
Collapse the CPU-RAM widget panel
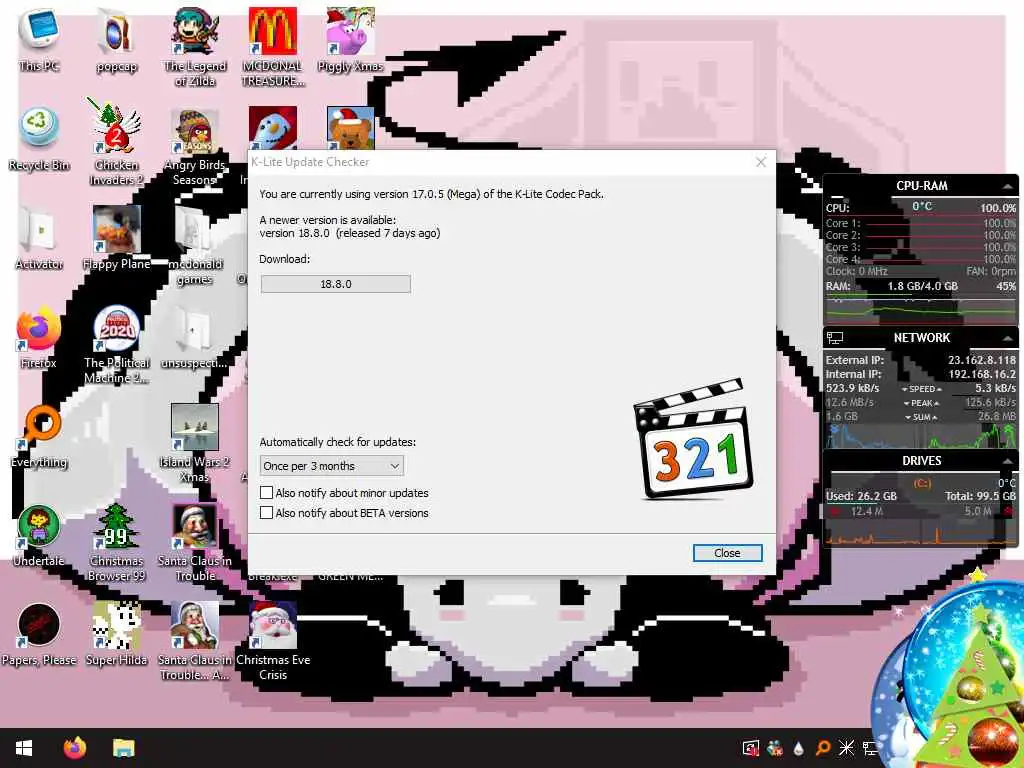pyautogui.click(x=1008, y=186)
